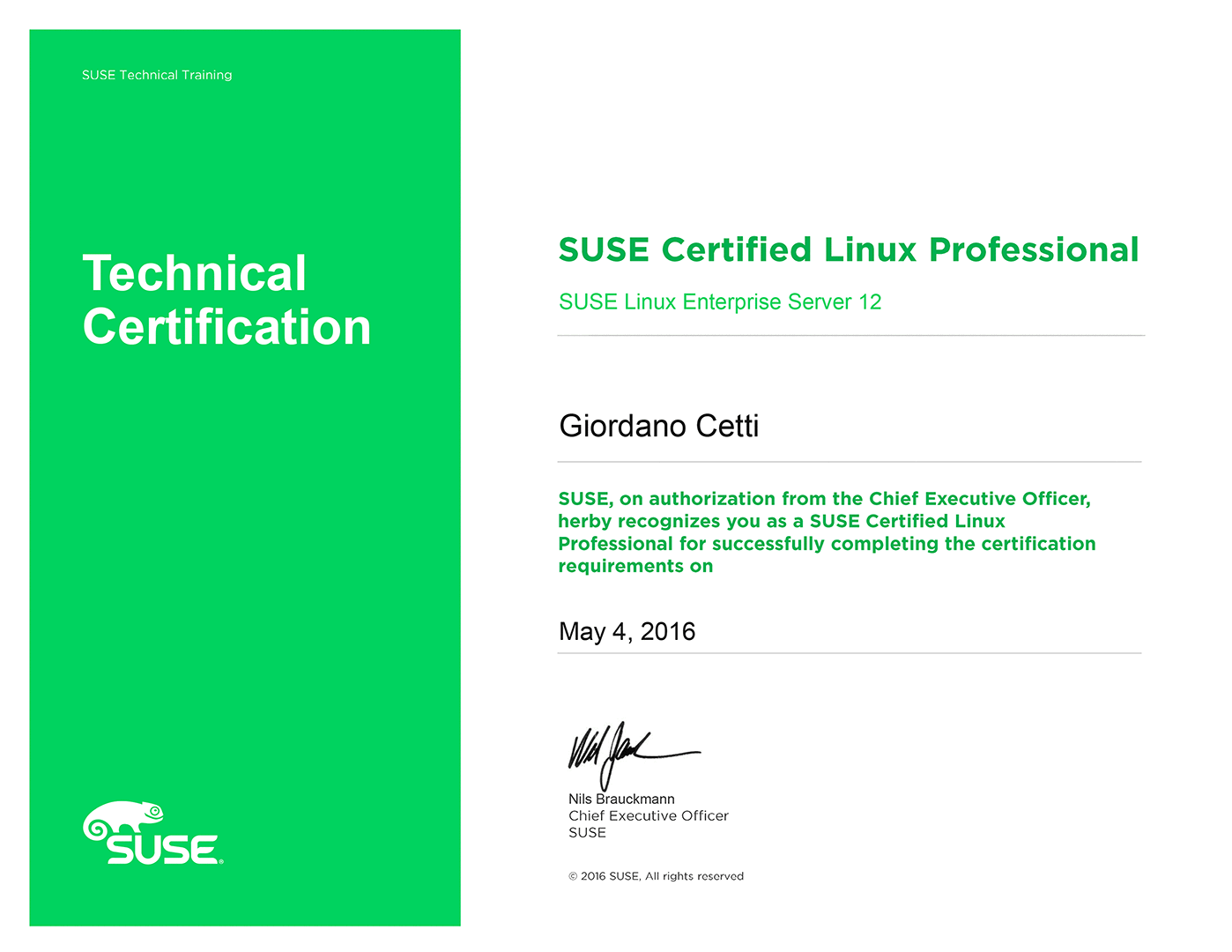The height and width of the screenshot is (952, 1232).
Task: Select the 'Chief Executive Officer' title under the signature
Action: point(648,815)
